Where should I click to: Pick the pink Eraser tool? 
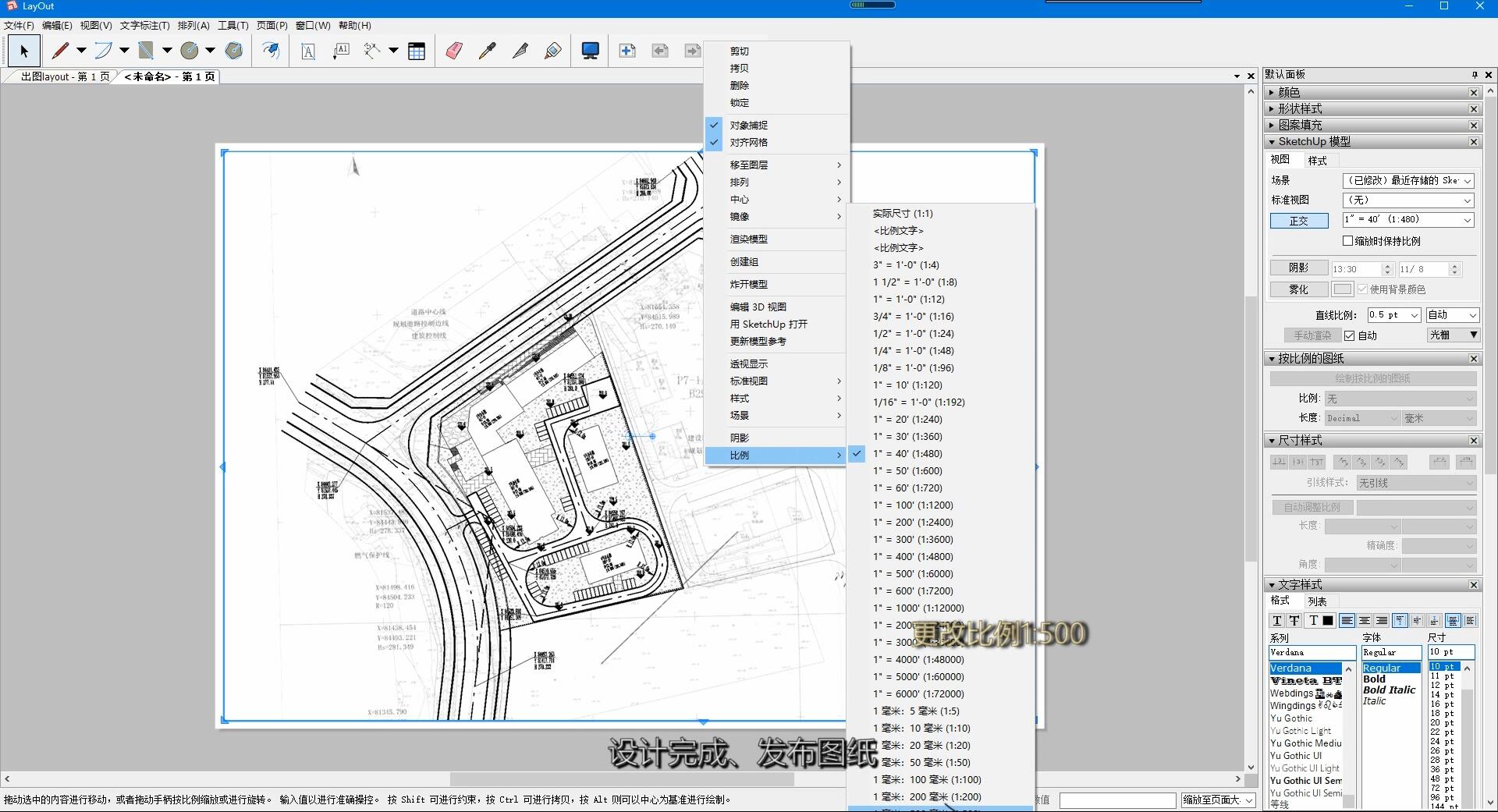[x=454, y=51]
